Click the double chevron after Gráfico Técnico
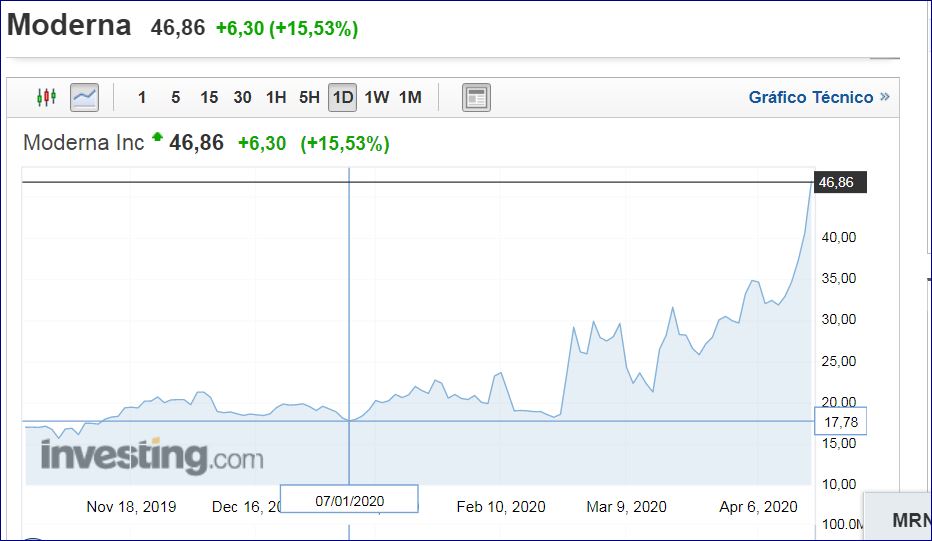The height and width of the screenshot is (541, 932). 884,98
